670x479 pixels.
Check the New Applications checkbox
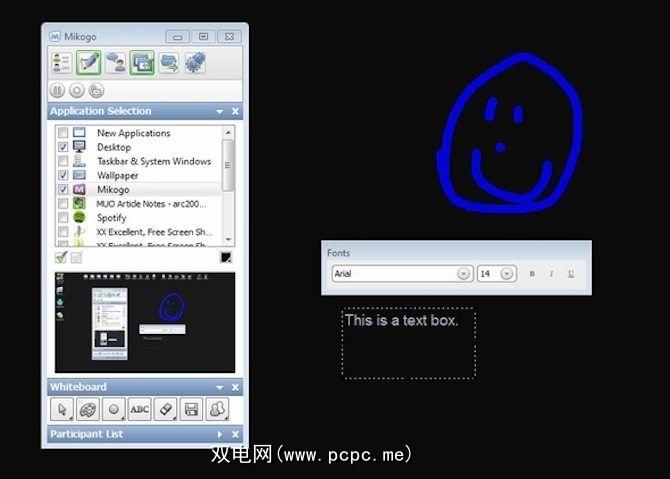pyautogui.click(x=63, y=133)
